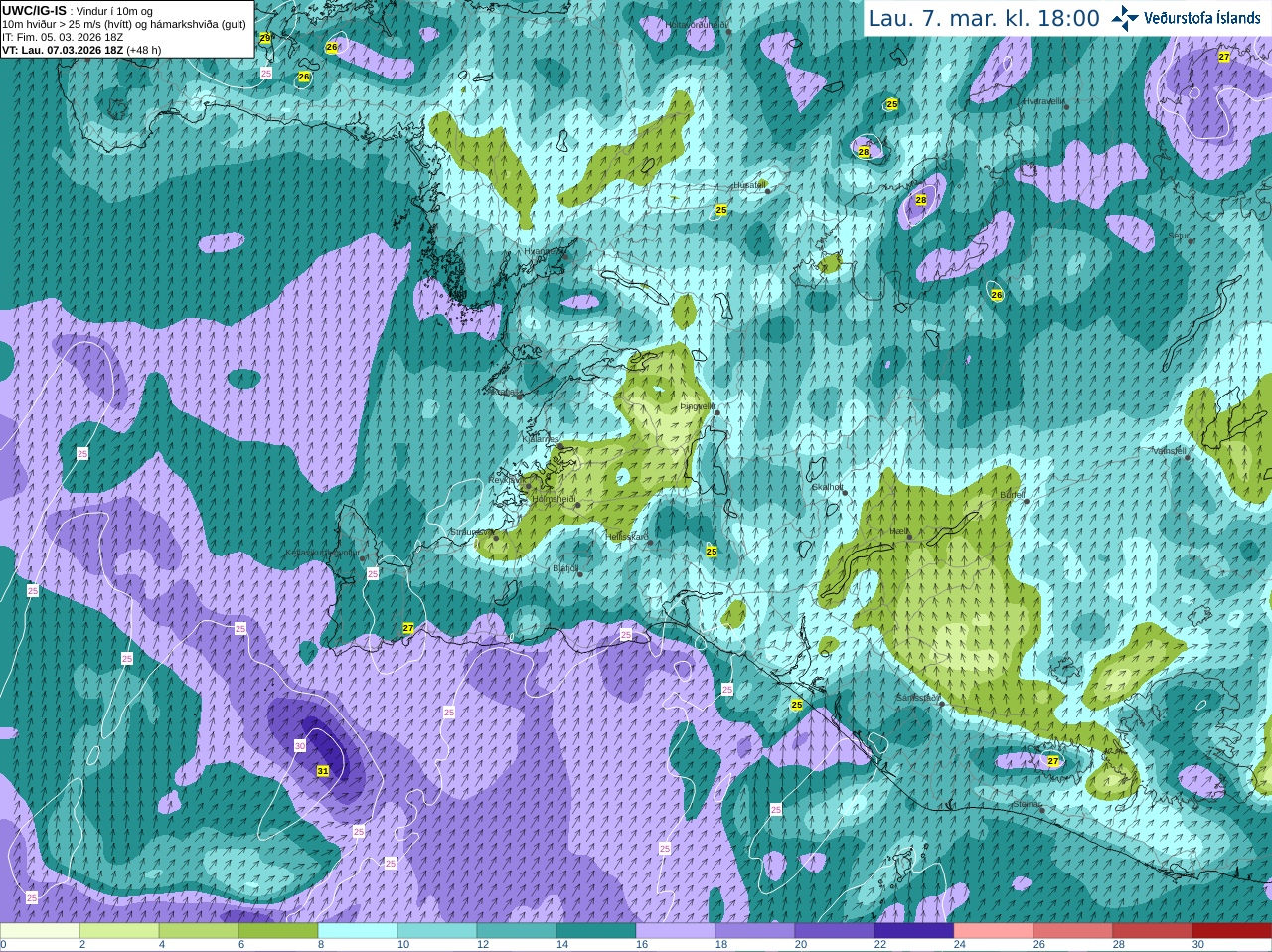Viewport: 1272px width, 952px height.
Task: Click the dark red 30+ m/s legend swatch
Action: (x=1232, y=931)
